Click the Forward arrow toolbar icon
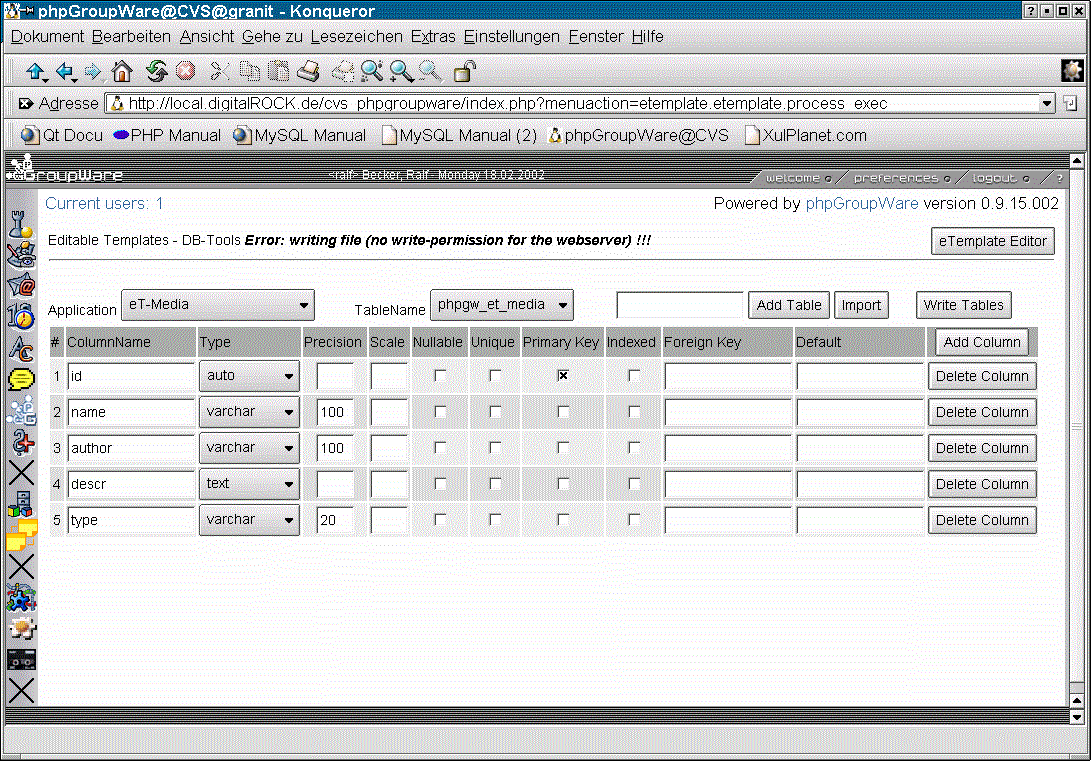Screen dimensions: 1091x761 [93, 71]
